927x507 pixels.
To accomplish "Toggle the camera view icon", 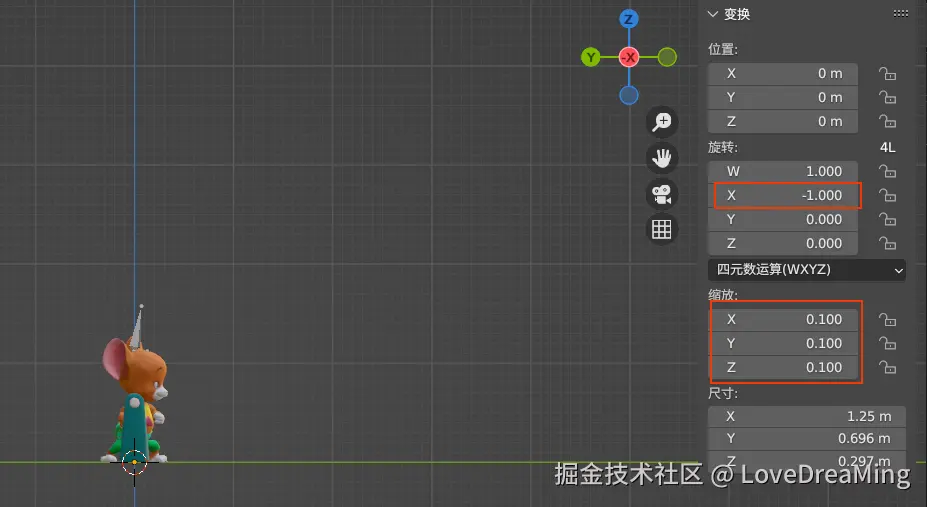I will click(x=662, y=194).
